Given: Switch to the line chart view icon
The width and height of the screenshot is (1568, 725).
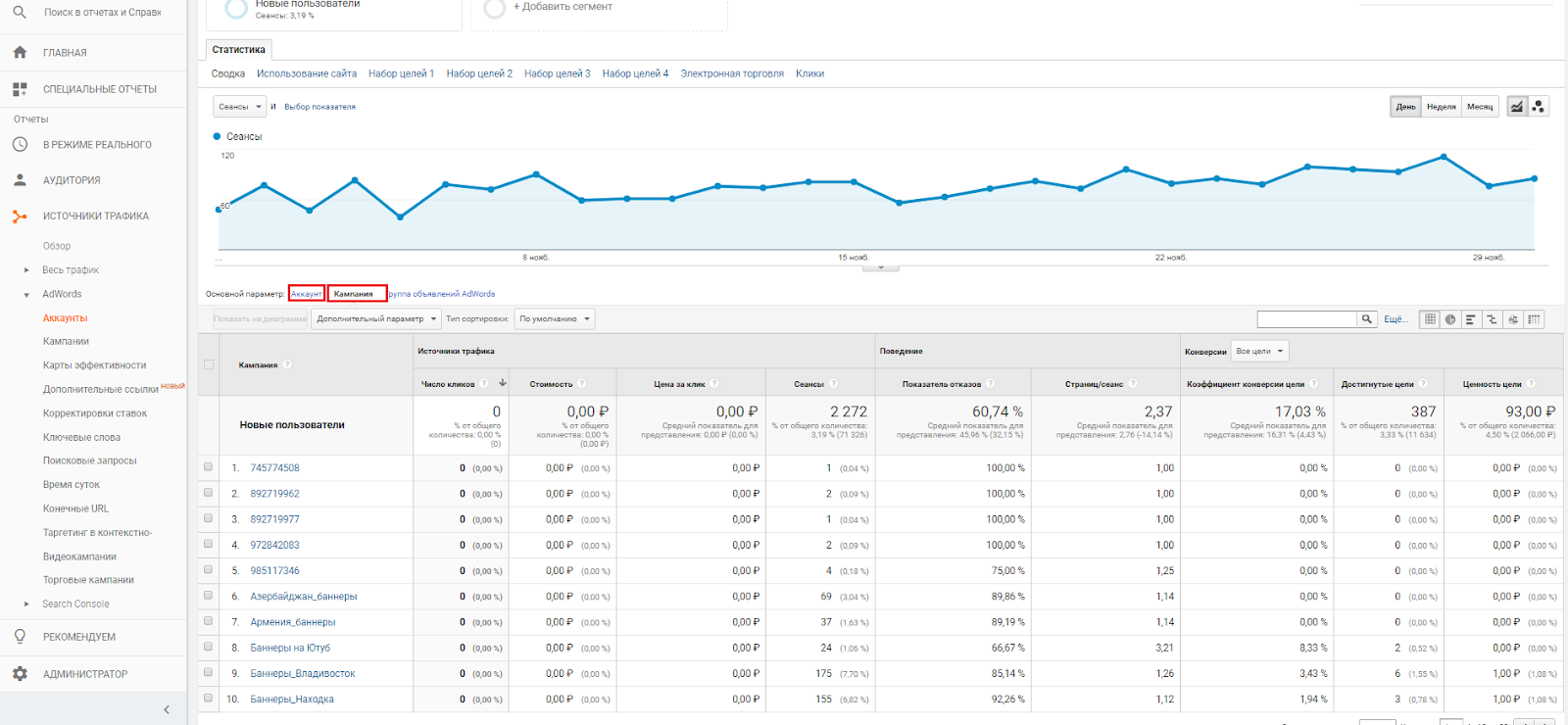Looking at the screenshot, I should point(1517,107).
